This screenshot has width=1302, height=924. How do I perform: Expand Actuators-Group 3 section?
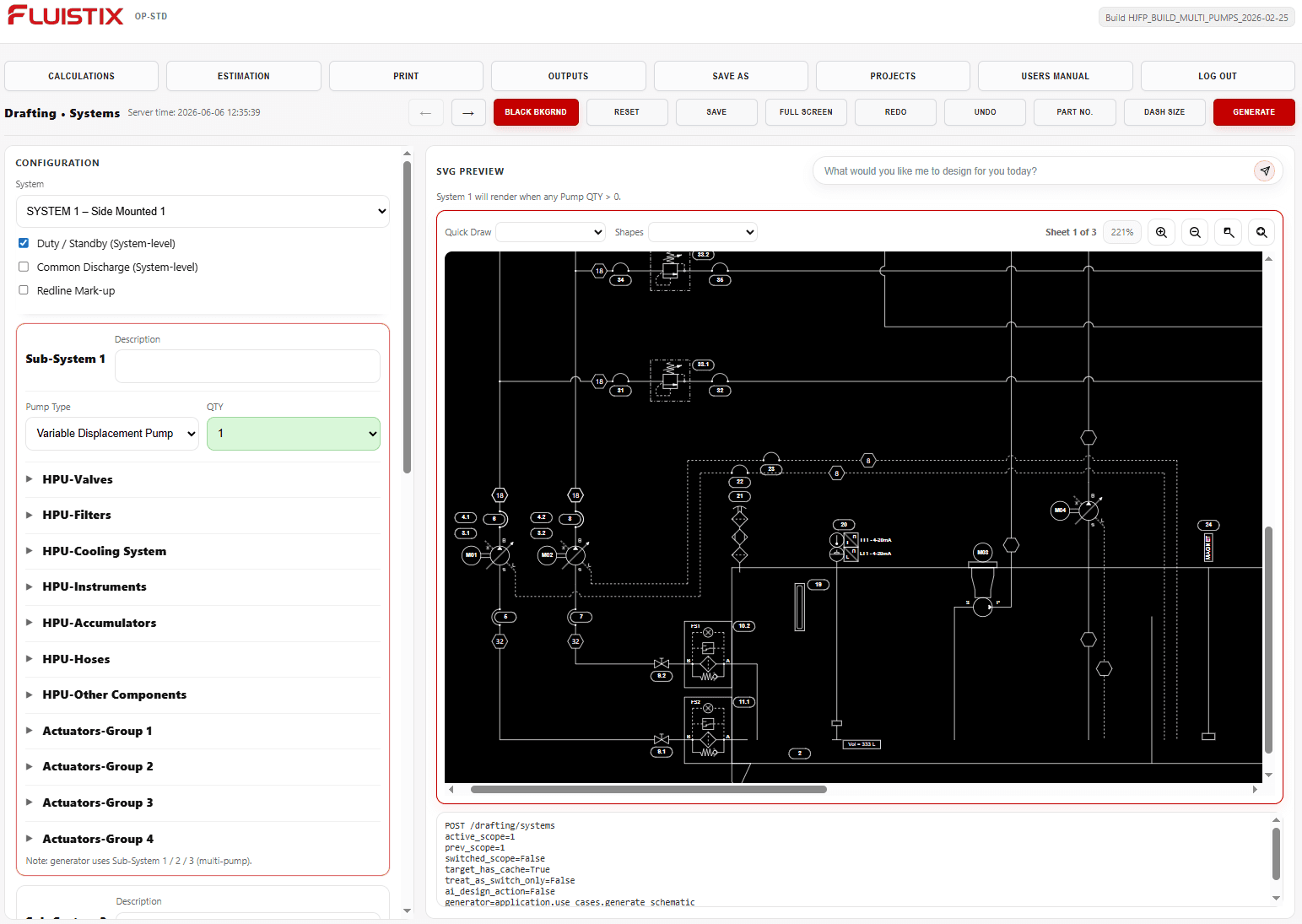click(97, 802)
